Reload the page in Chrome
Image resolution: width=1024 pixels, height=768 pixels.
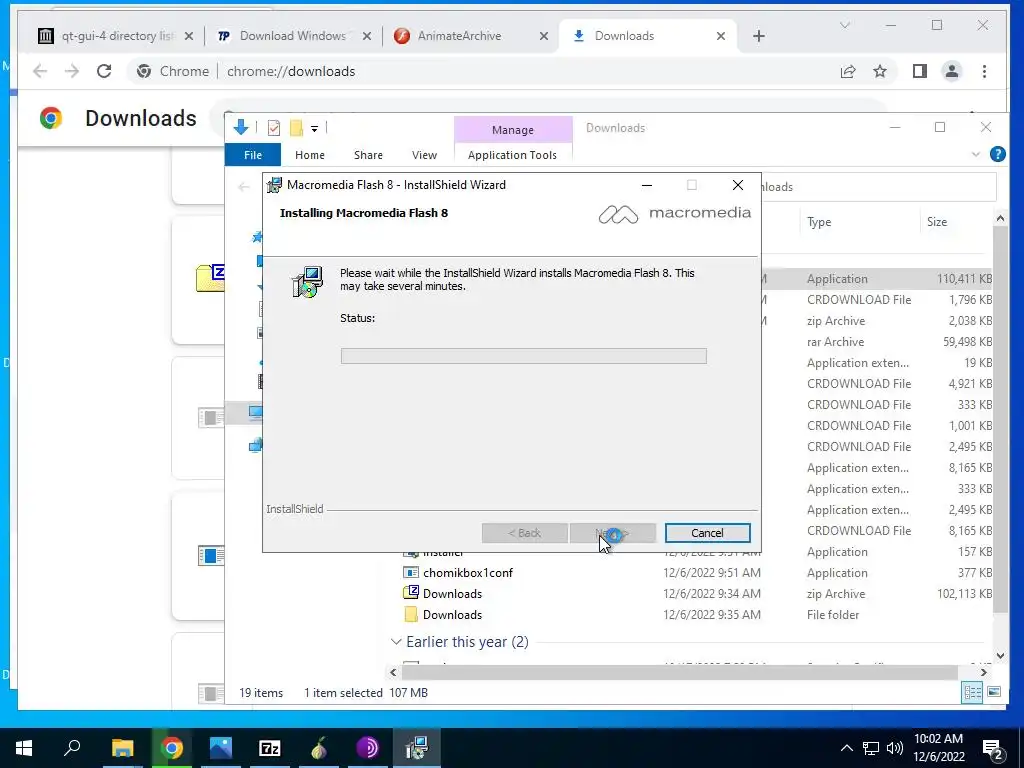pyautogui.click(x=104, y=71)
